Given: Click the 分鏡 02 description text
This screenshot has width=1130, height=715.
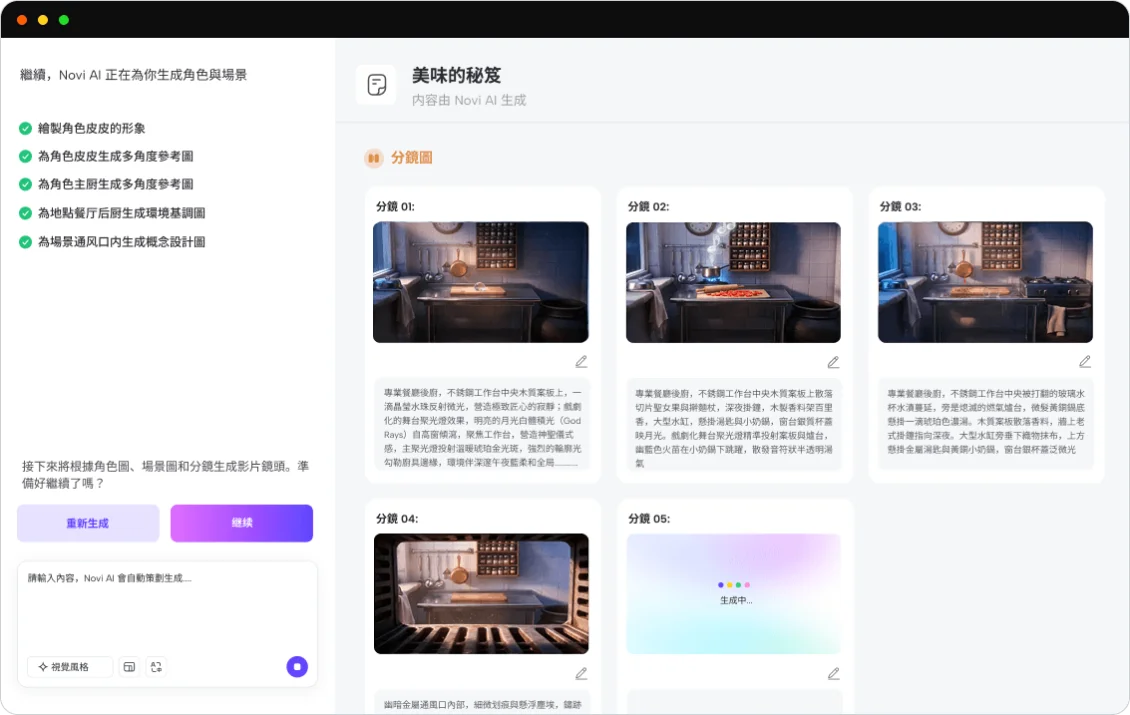Looking at the screenshot, I should pos(734,427).
